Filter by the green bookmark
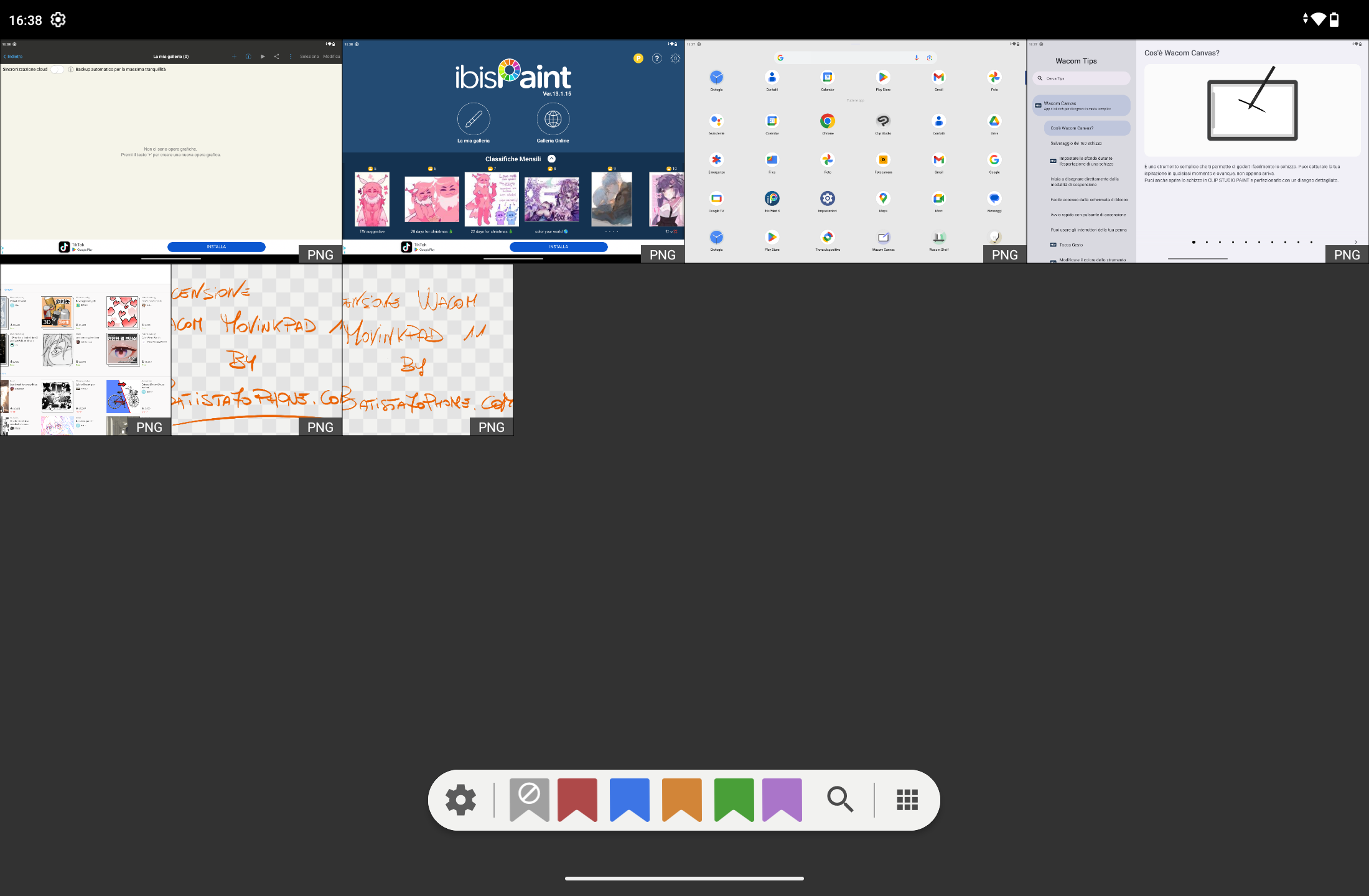 734,800
